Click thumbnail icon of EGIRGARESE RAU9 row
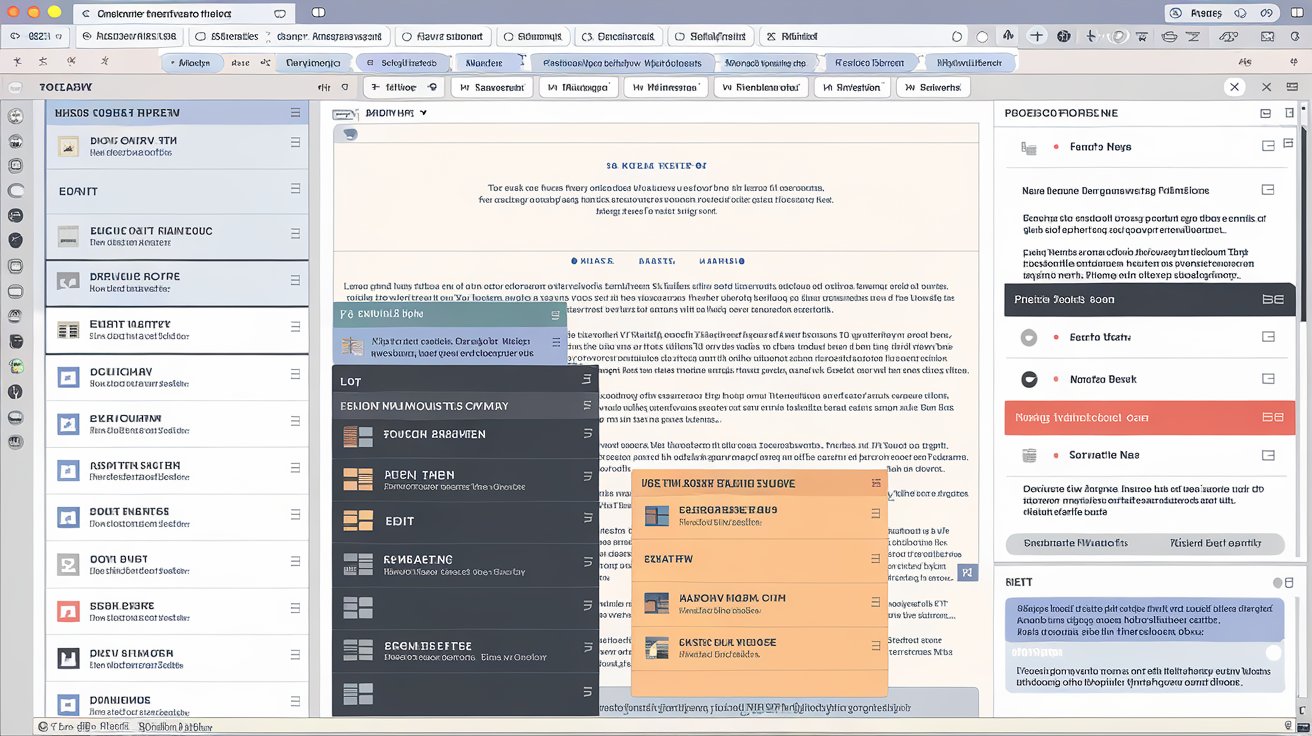 click(656, 516)
